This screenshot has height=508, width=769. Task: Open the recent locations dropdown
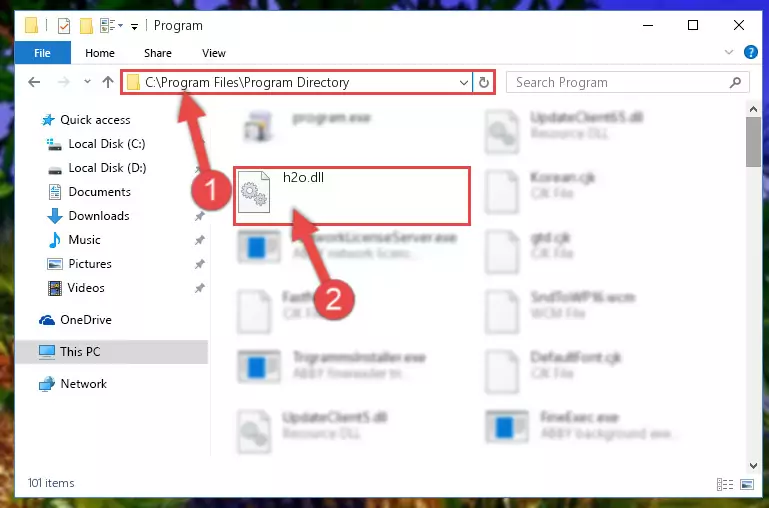87,82
